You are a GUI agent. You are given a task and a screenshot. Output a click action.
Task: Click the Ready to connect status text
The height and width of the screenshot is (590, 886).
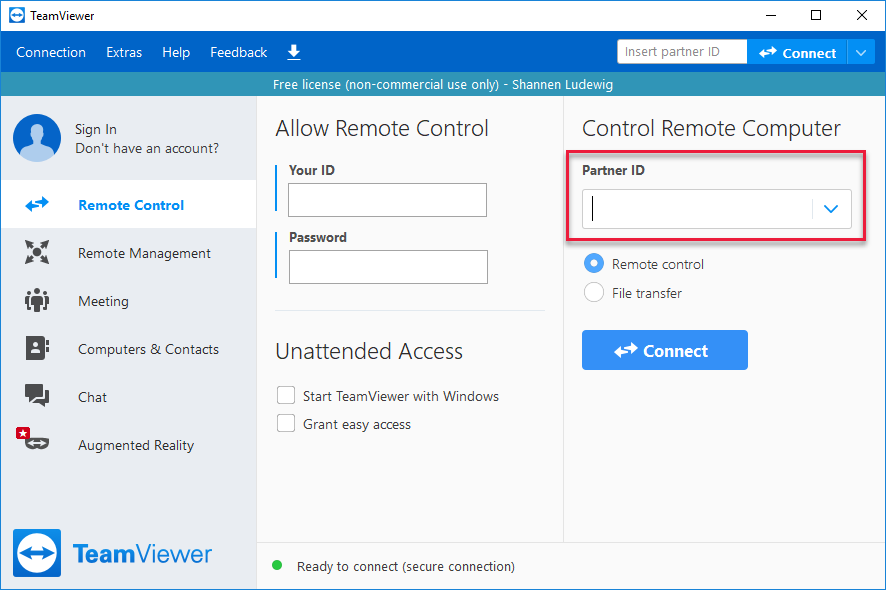tap(406, 566)
